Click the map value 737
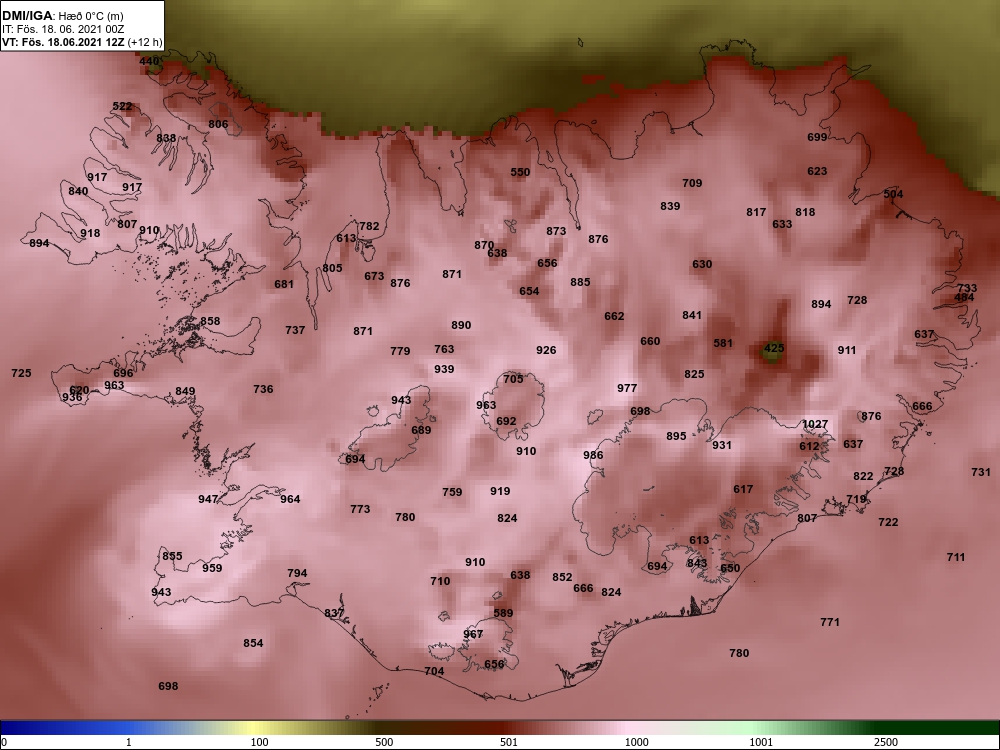The width and height of the screenshot is (1000, 750). (295, 330)
